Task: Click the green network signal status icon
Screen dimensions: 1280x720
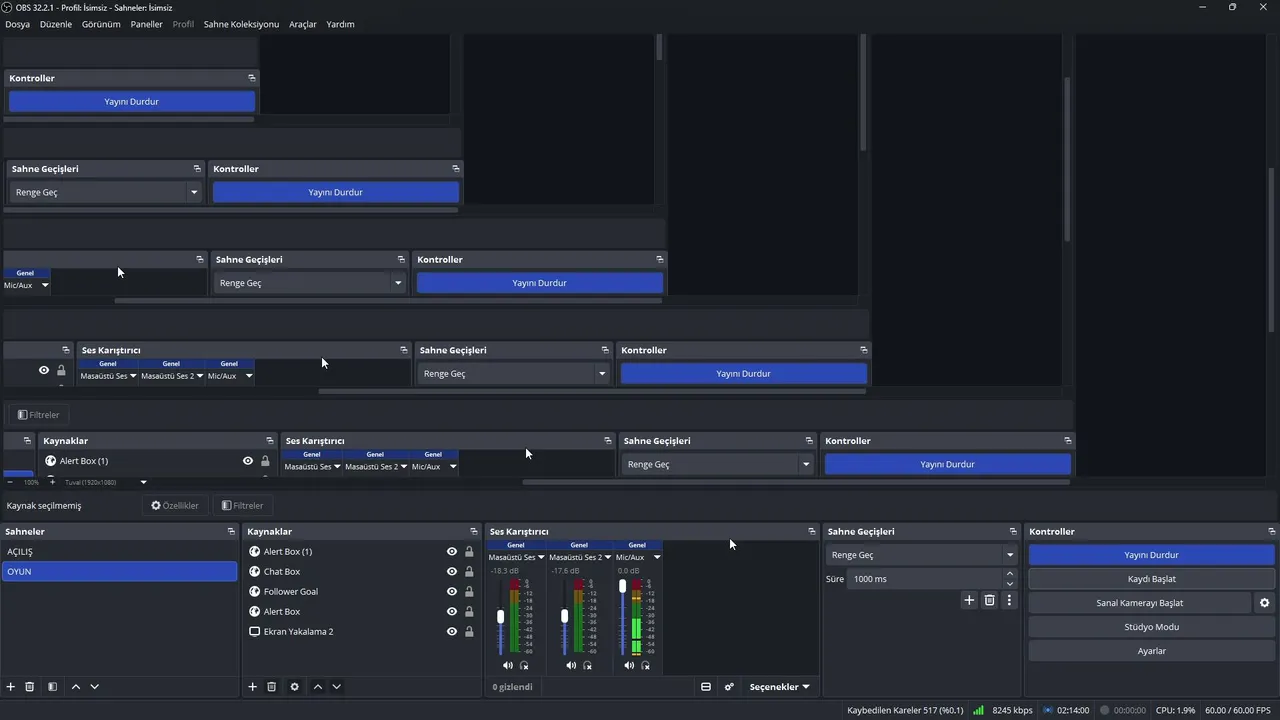Action: click(x=979, y=710)
